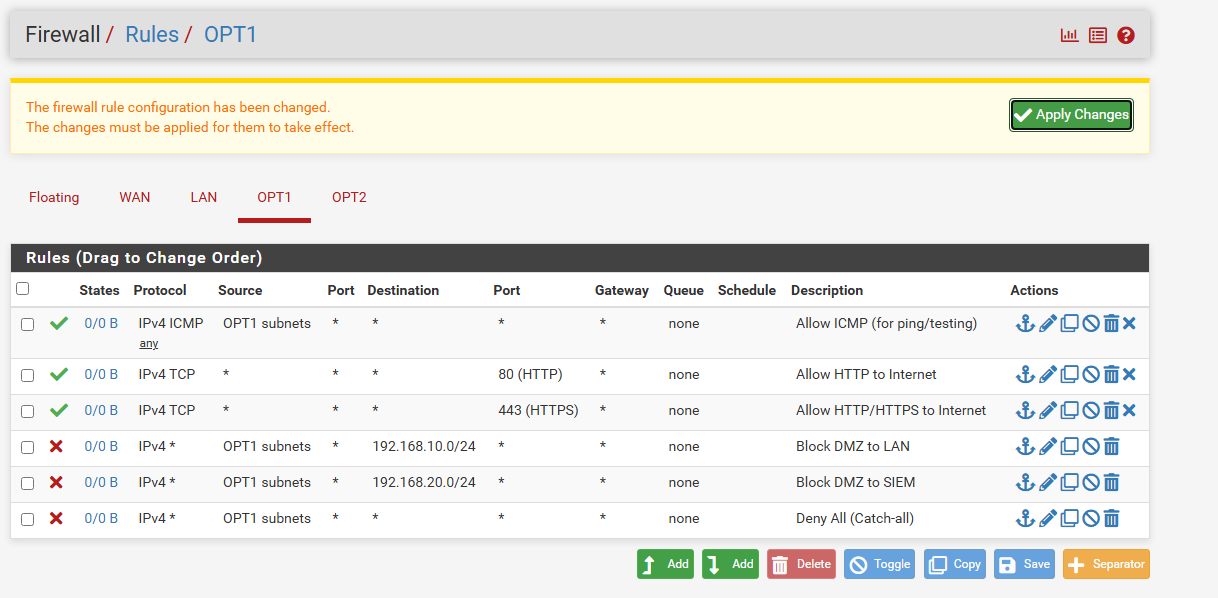Image resolution: width=1218 pixels, height=598 pixels.
Task: Tick checkbox for the Allow ICMP rule
Action: (x=28, y=324)
